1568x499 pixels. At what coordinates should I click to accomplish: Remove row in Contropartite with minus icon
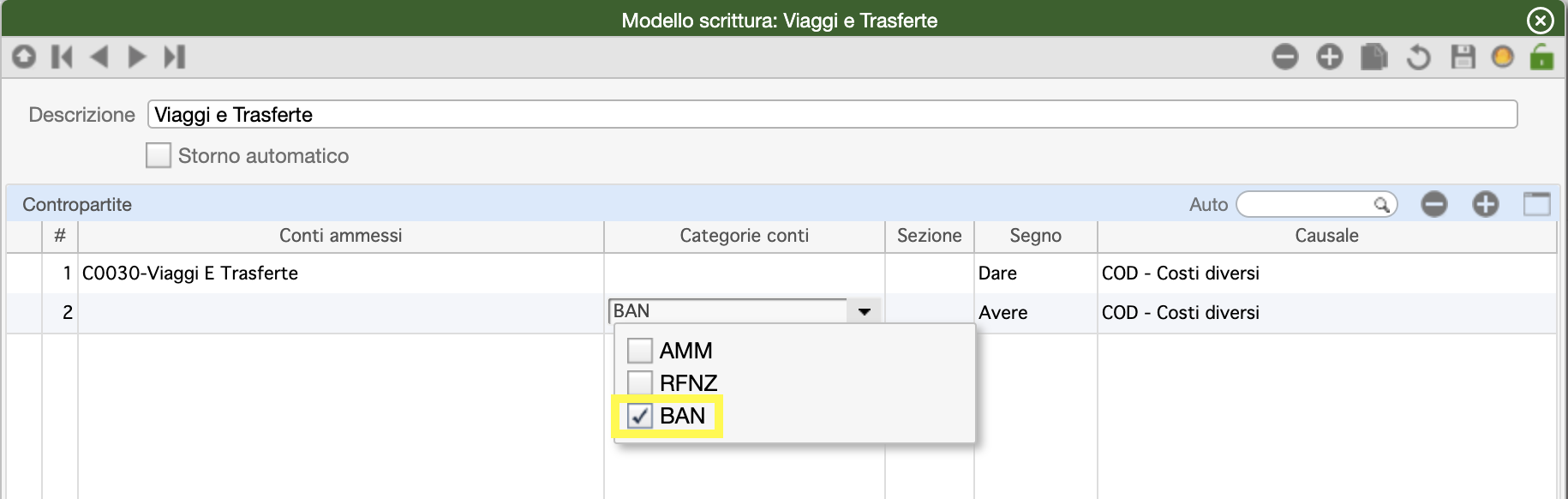point(1434,204)
